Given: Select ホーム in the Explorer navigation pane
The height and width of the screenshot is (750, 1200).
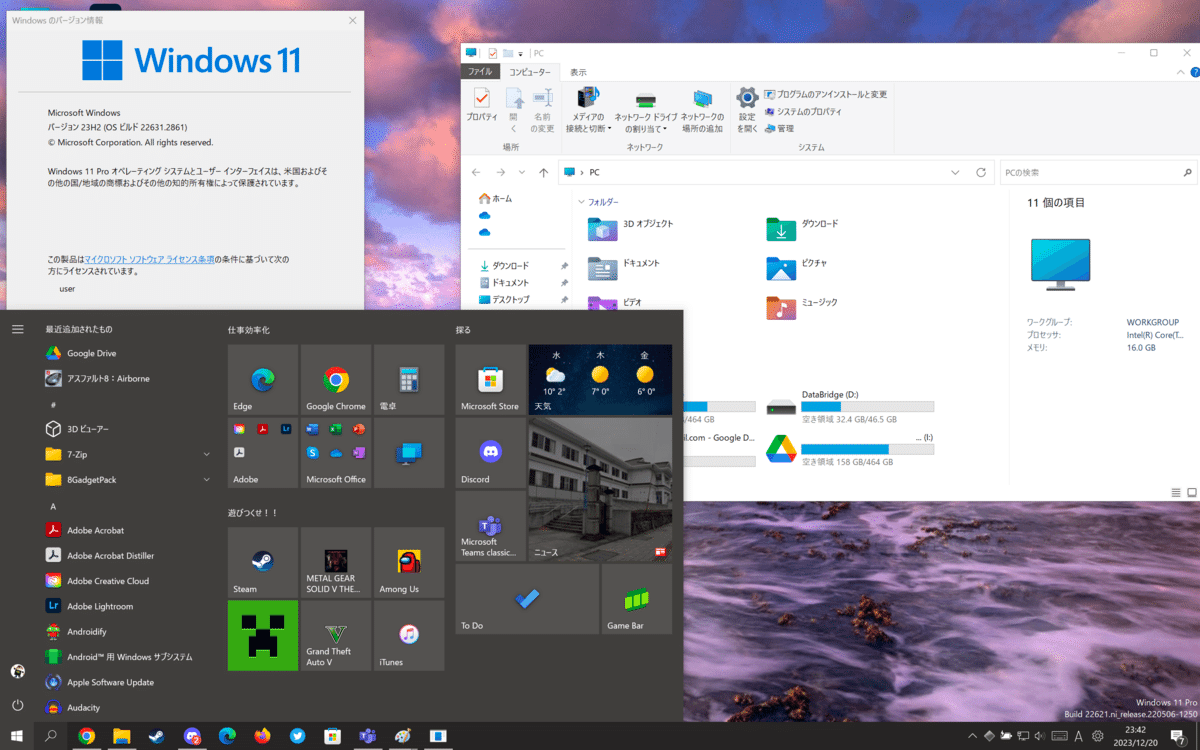Looking at the screenshot, I should pos(496,198).
